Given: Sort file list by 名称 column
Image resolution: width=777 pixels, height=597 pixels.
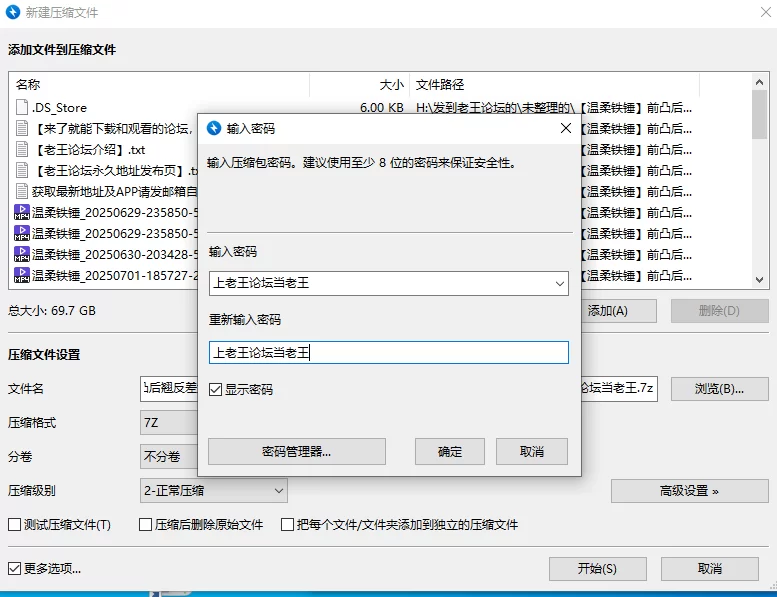Looking at the screenshot, I should (160, 85).
